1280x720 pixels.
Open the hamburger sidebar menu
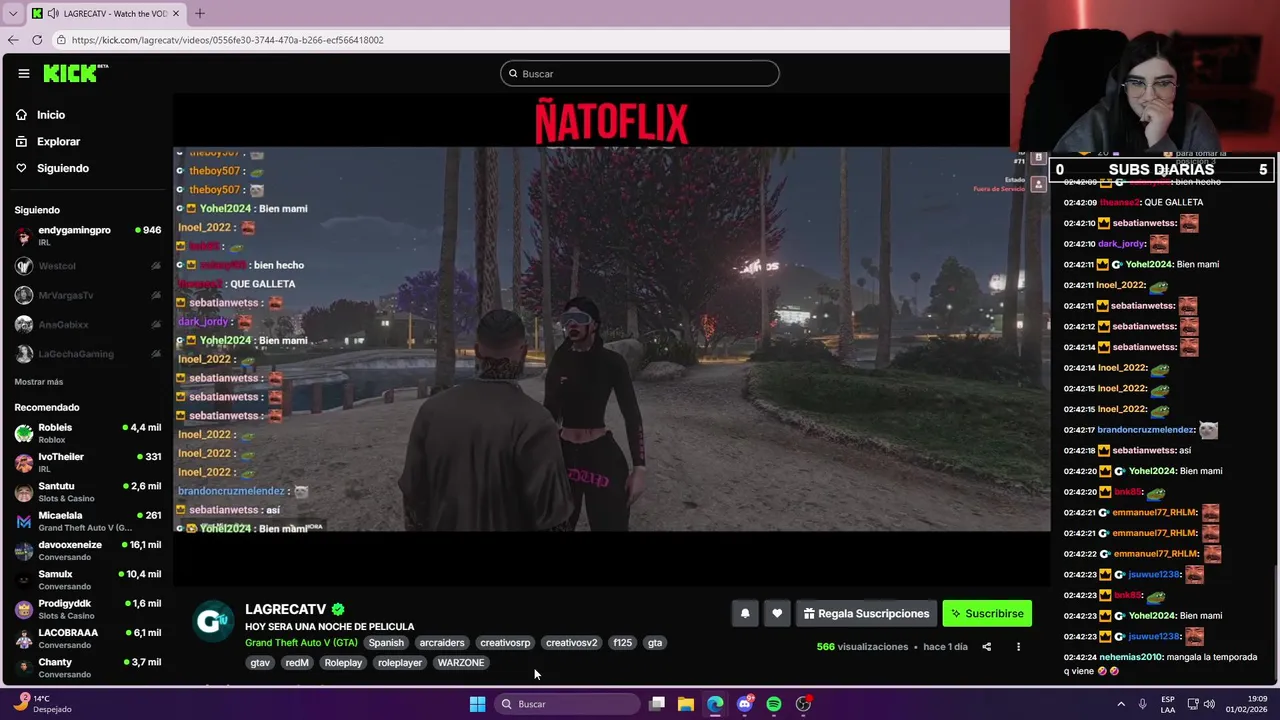23,73
